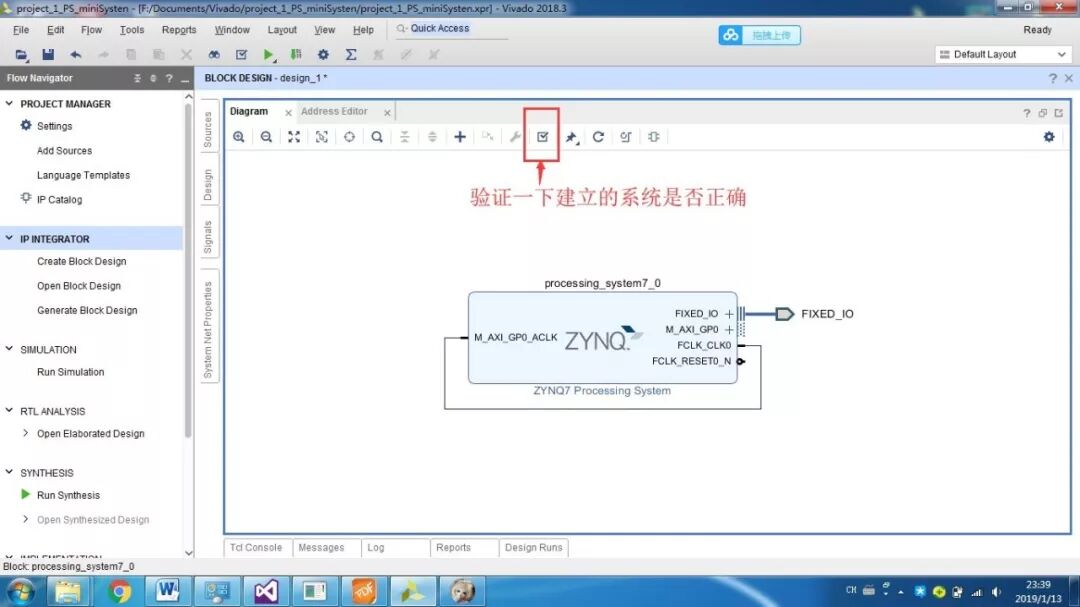The image size is (1080, 607).
Task: Open the Flow menu
Action: click(91, 30)
